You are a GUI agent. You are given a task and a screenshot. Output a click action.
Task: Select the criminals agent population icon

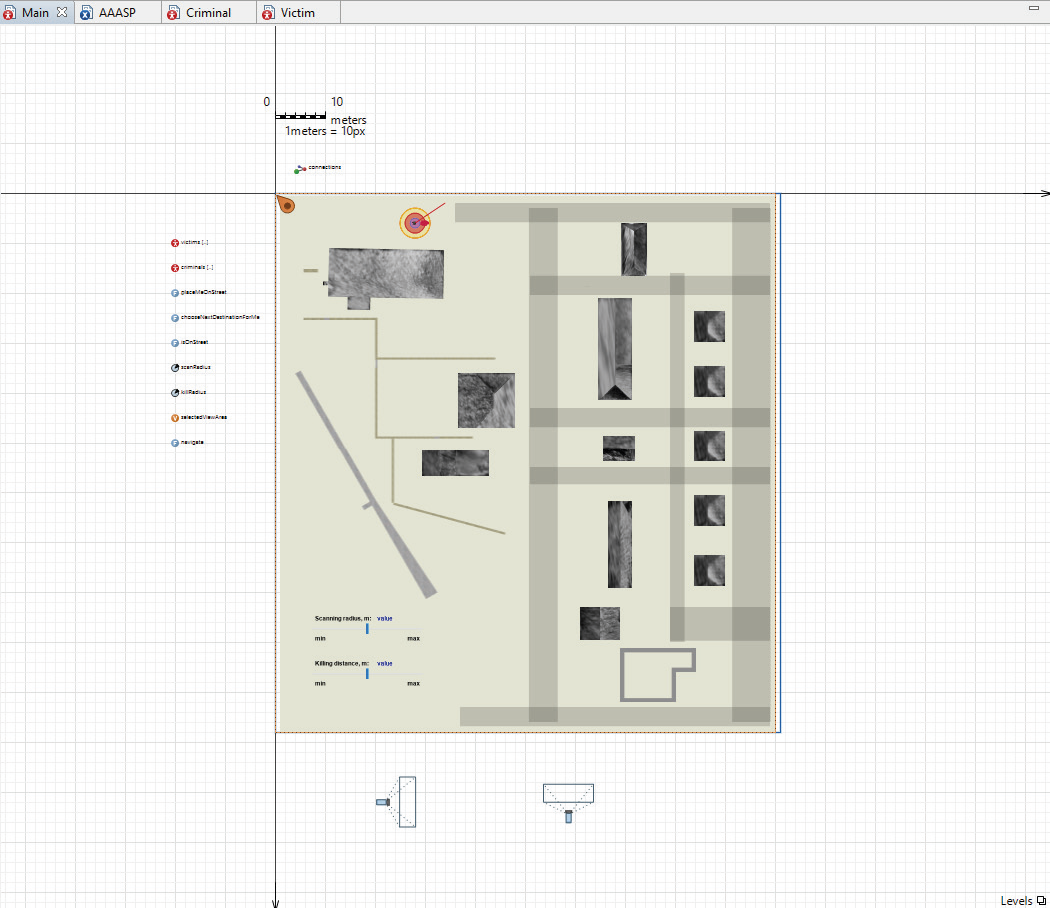pos(174,268)
